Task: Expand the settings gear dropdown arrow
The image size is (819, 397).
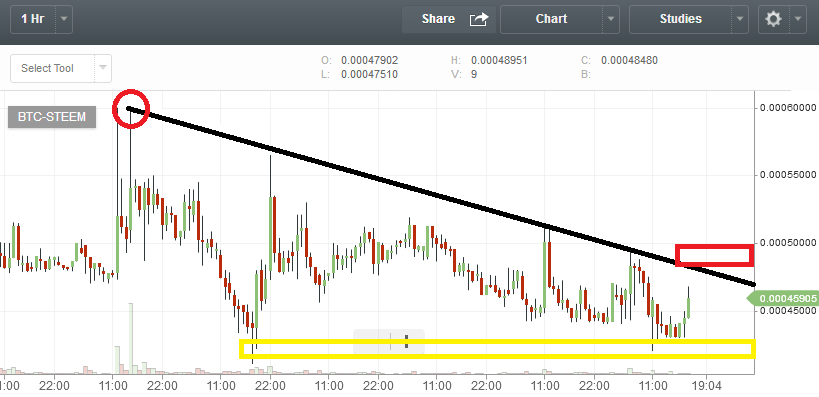Action: coord(798,19)
